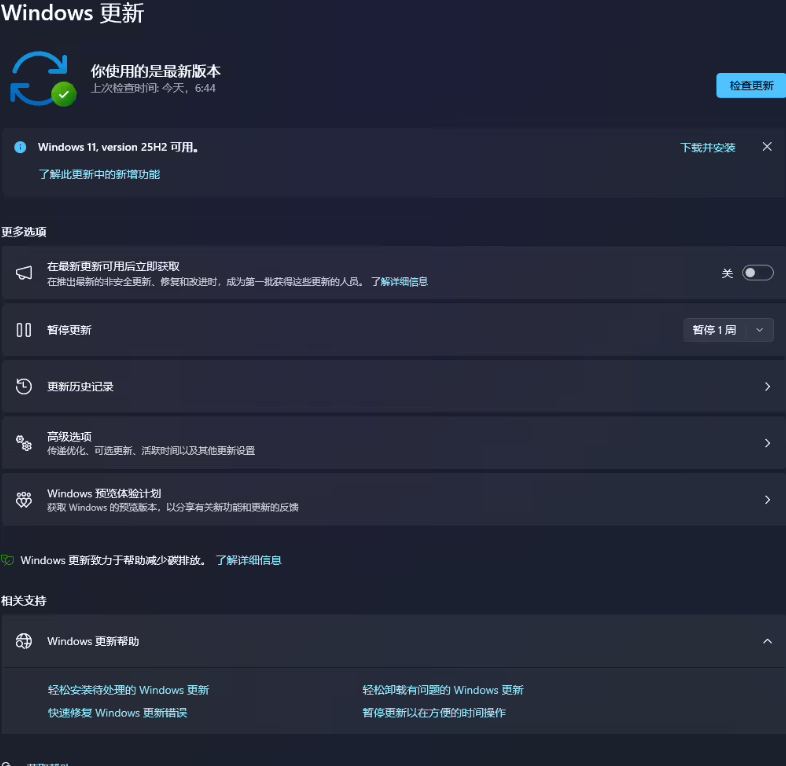Enable the get latest updates toggle switch
The width and height of the screenshot is (786, 766).
click(x=757, y=273)
